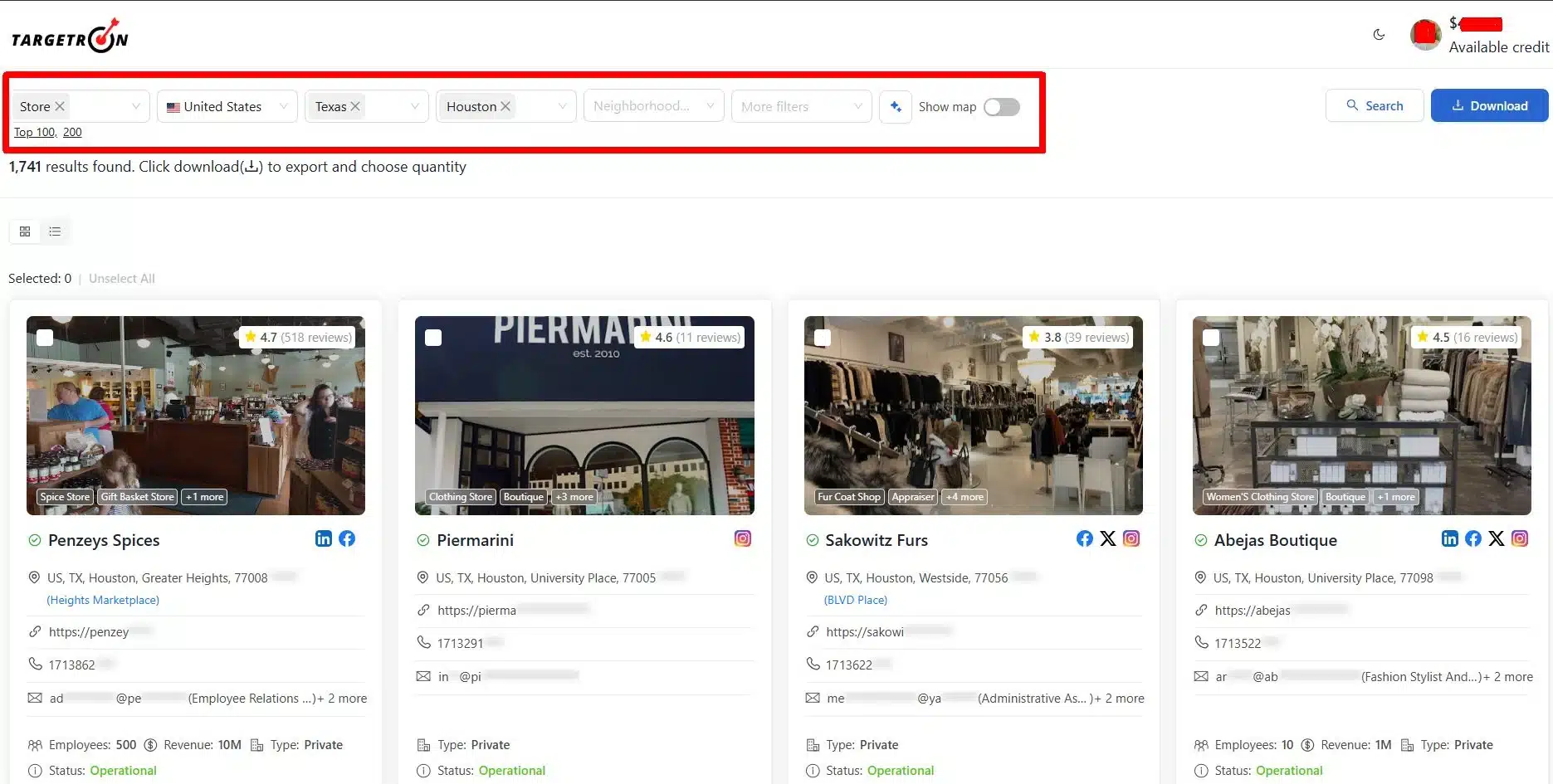The height and width of the screenshot is (784, 1553).
Task: Open Sakowitz Furs X profile
Action: tap(1107, 538)
